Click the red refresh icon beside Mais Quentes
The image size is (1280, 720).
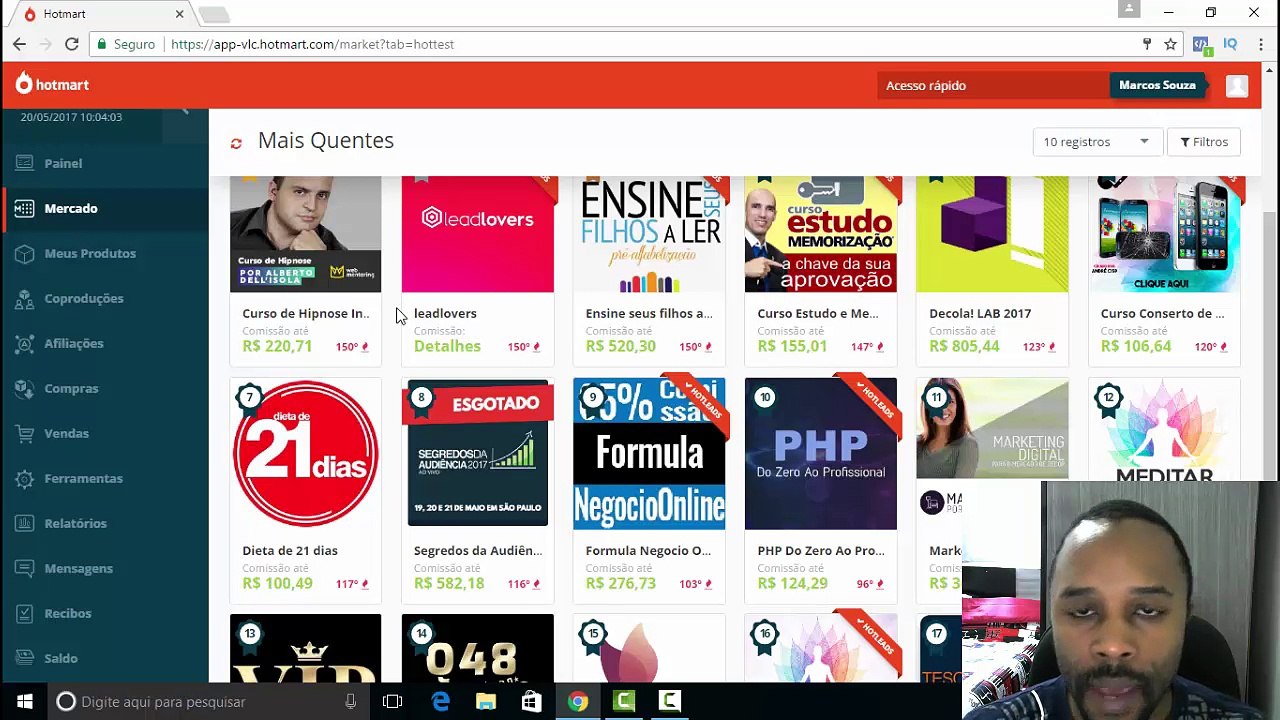coord(236,143)
